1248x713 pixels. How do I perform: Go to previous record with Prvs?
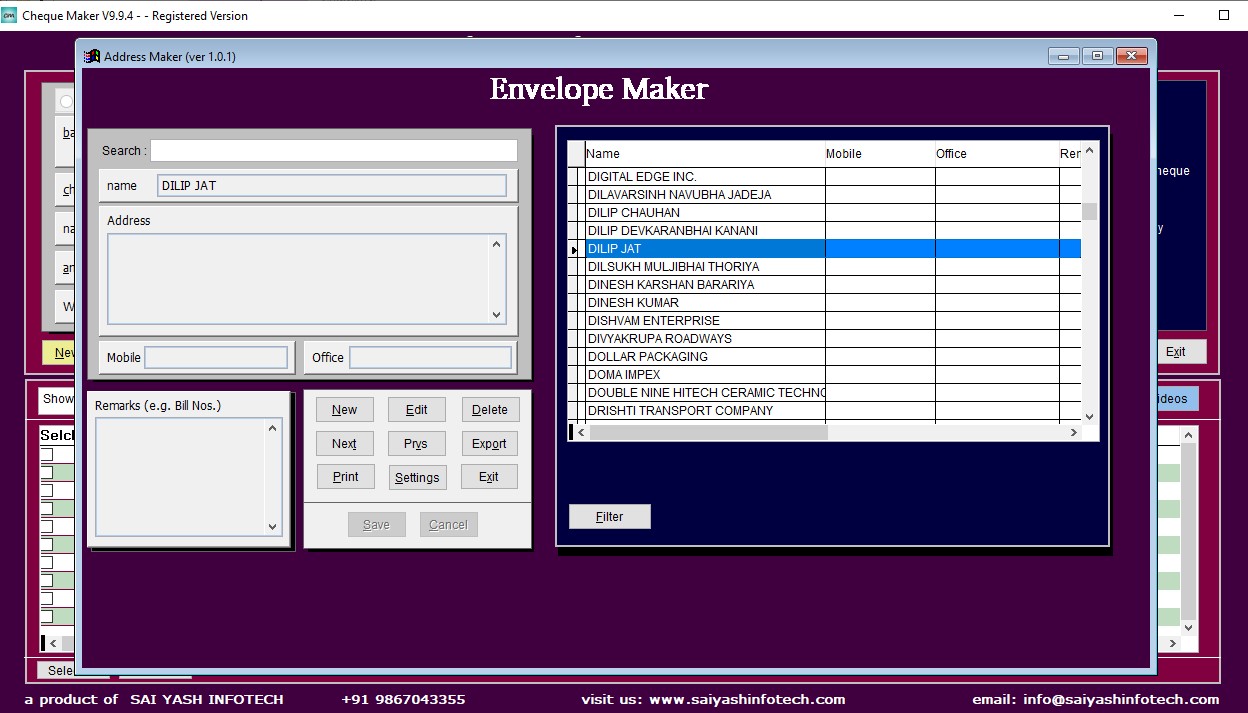click(417, 444)
